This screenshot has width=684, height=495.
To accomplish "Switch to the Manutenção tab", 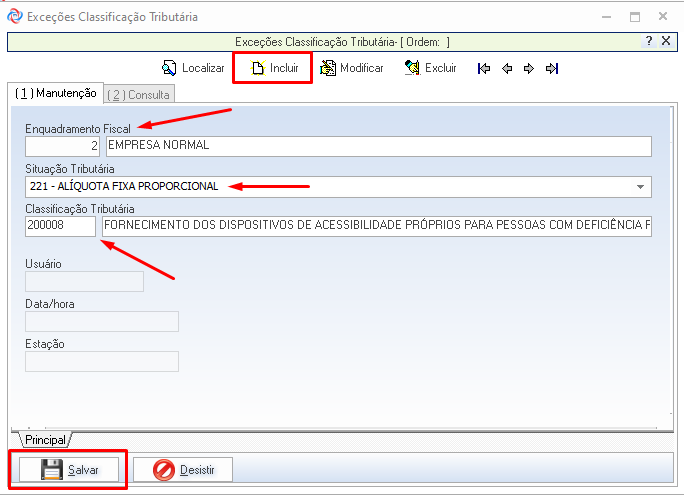I will (56, 93).
